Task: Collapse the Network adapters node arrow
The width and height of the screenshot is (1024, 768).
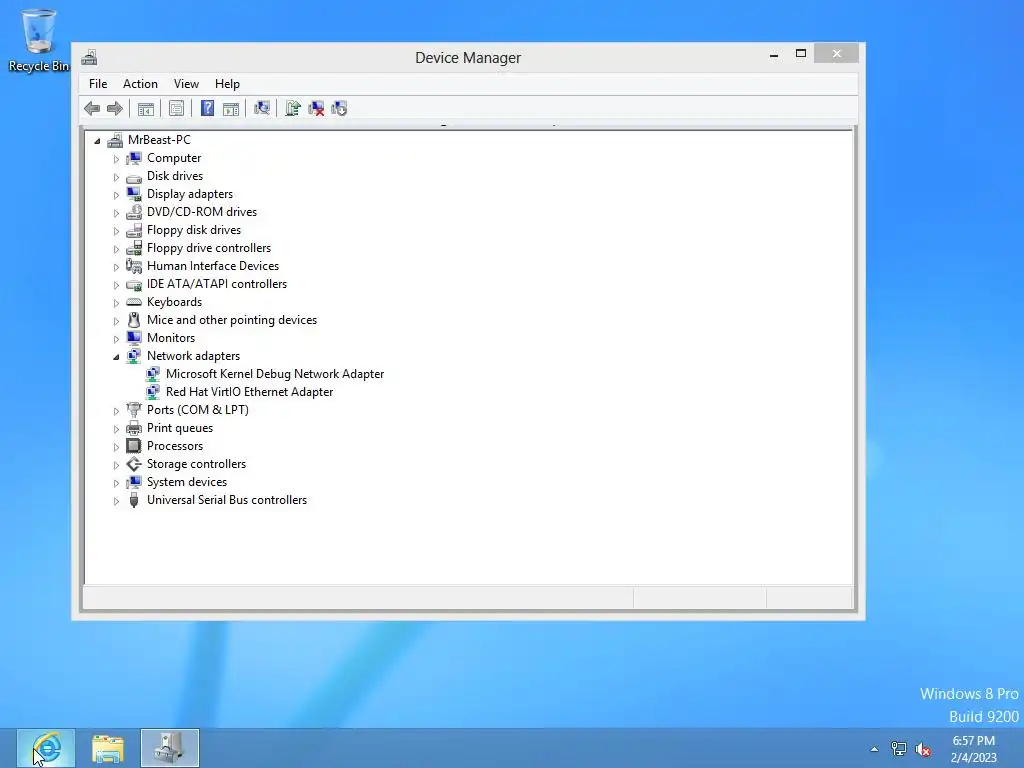Action: [x=116, y=357]
